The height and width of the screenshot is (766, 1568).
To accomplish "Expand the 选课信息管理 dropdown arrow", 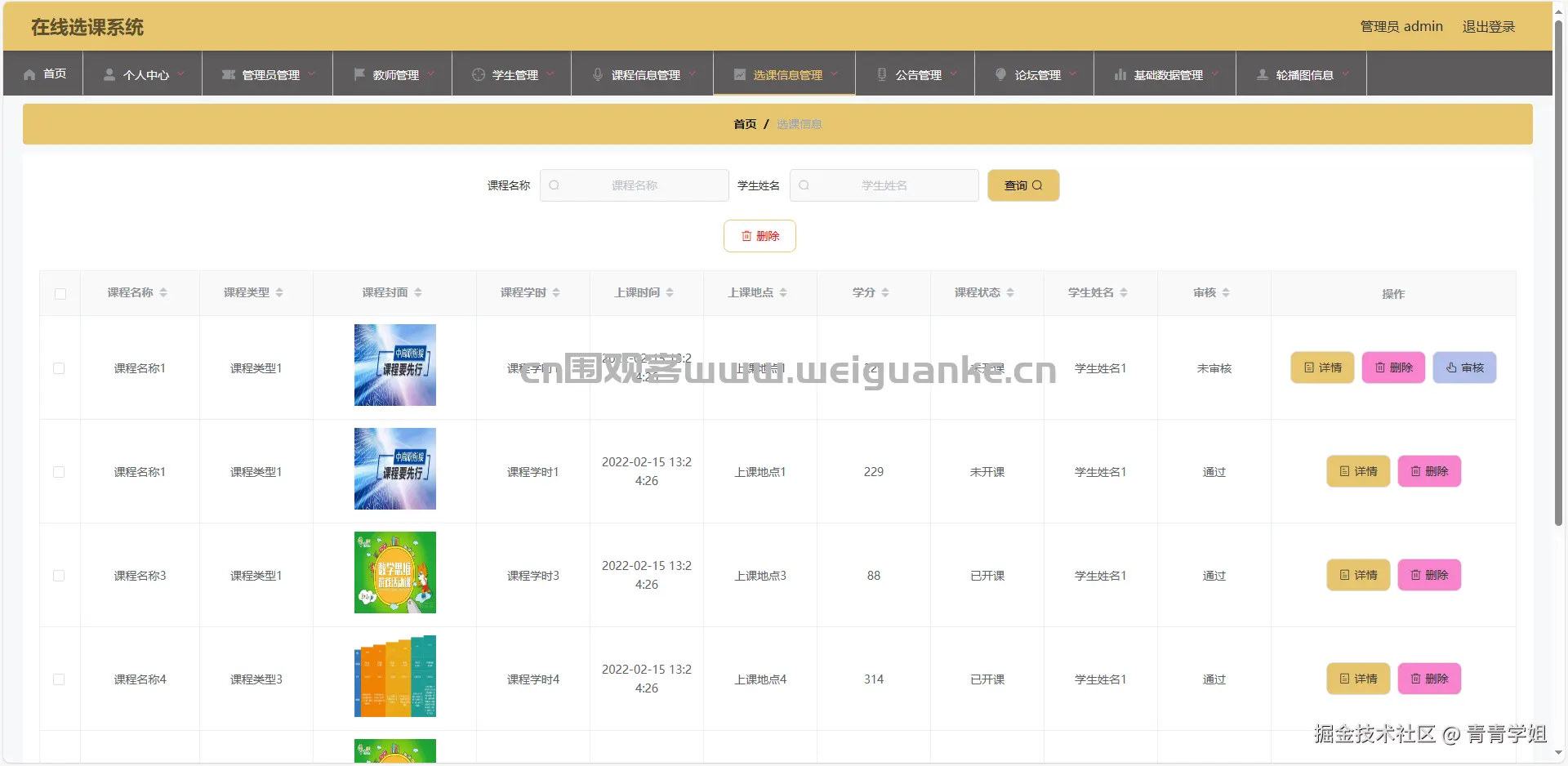I will coord(835,73).
